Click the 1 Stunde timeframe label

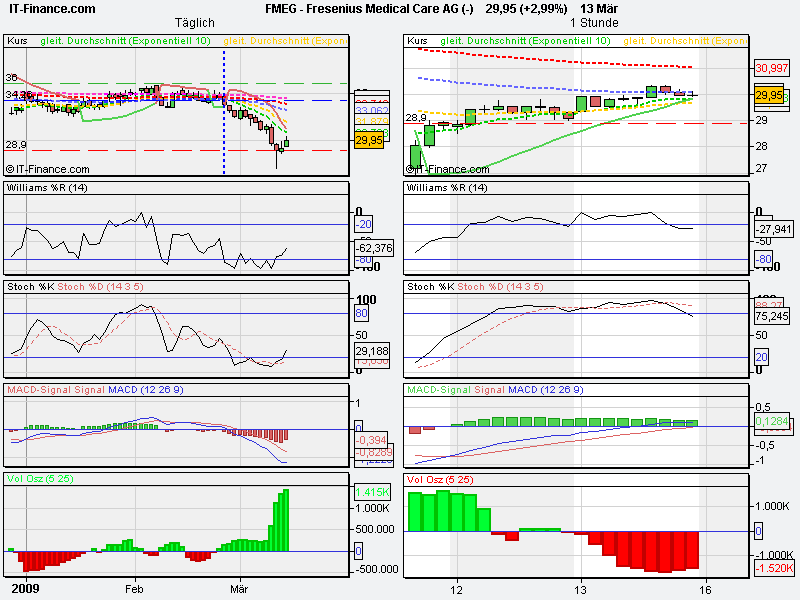[594, 22]
